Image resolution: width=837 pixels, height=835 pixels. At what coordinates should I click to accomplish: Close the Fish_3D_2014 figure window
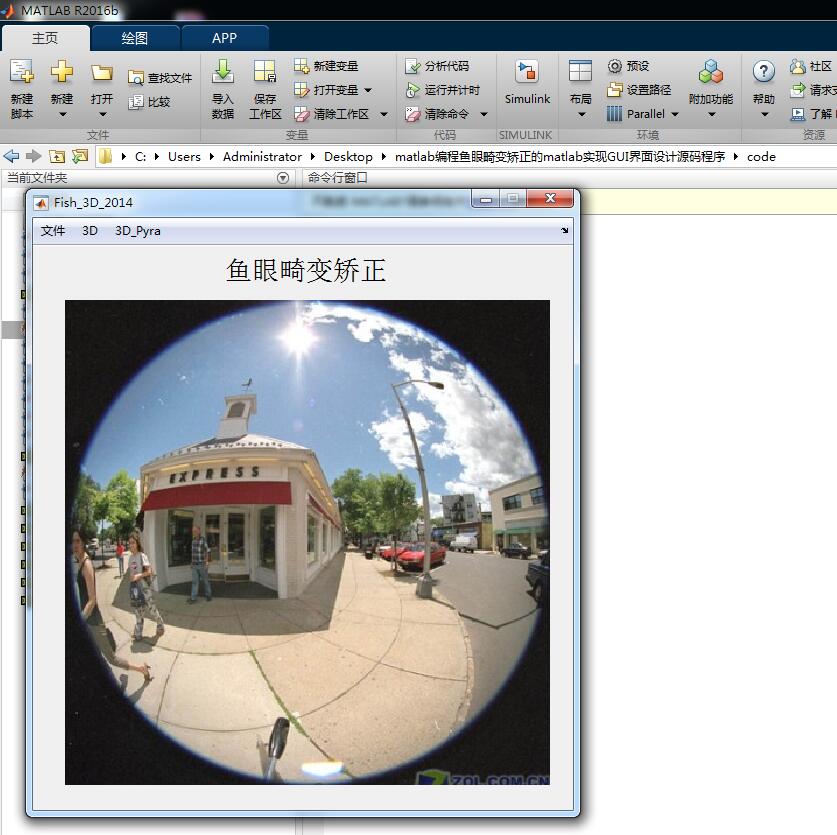click(x=550, y=199)
